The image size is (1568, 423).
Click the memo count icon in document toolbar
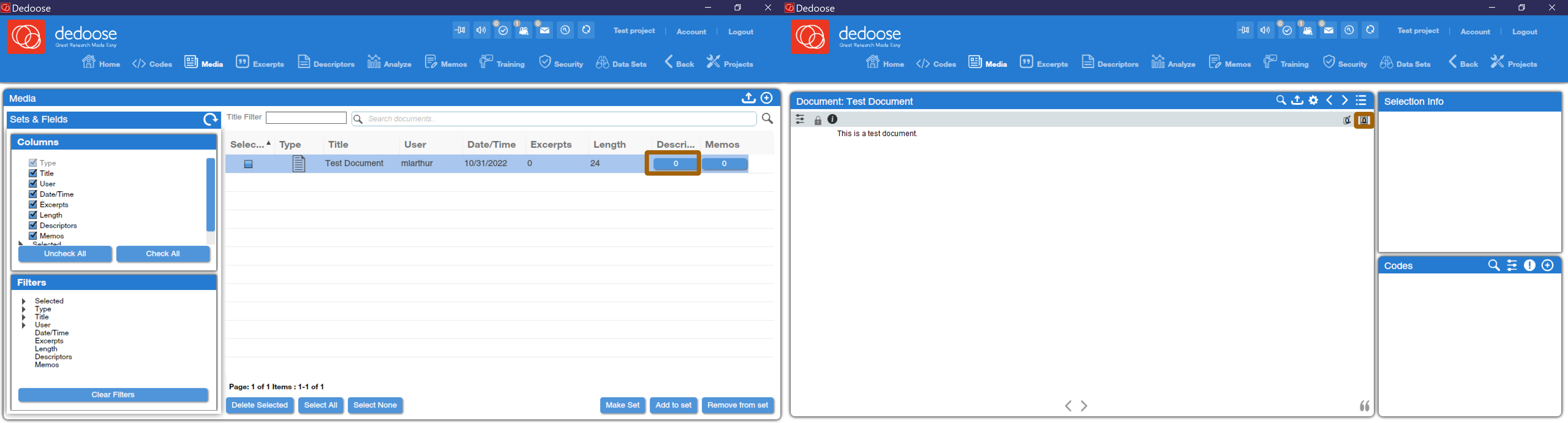(x=1347, y=120)
